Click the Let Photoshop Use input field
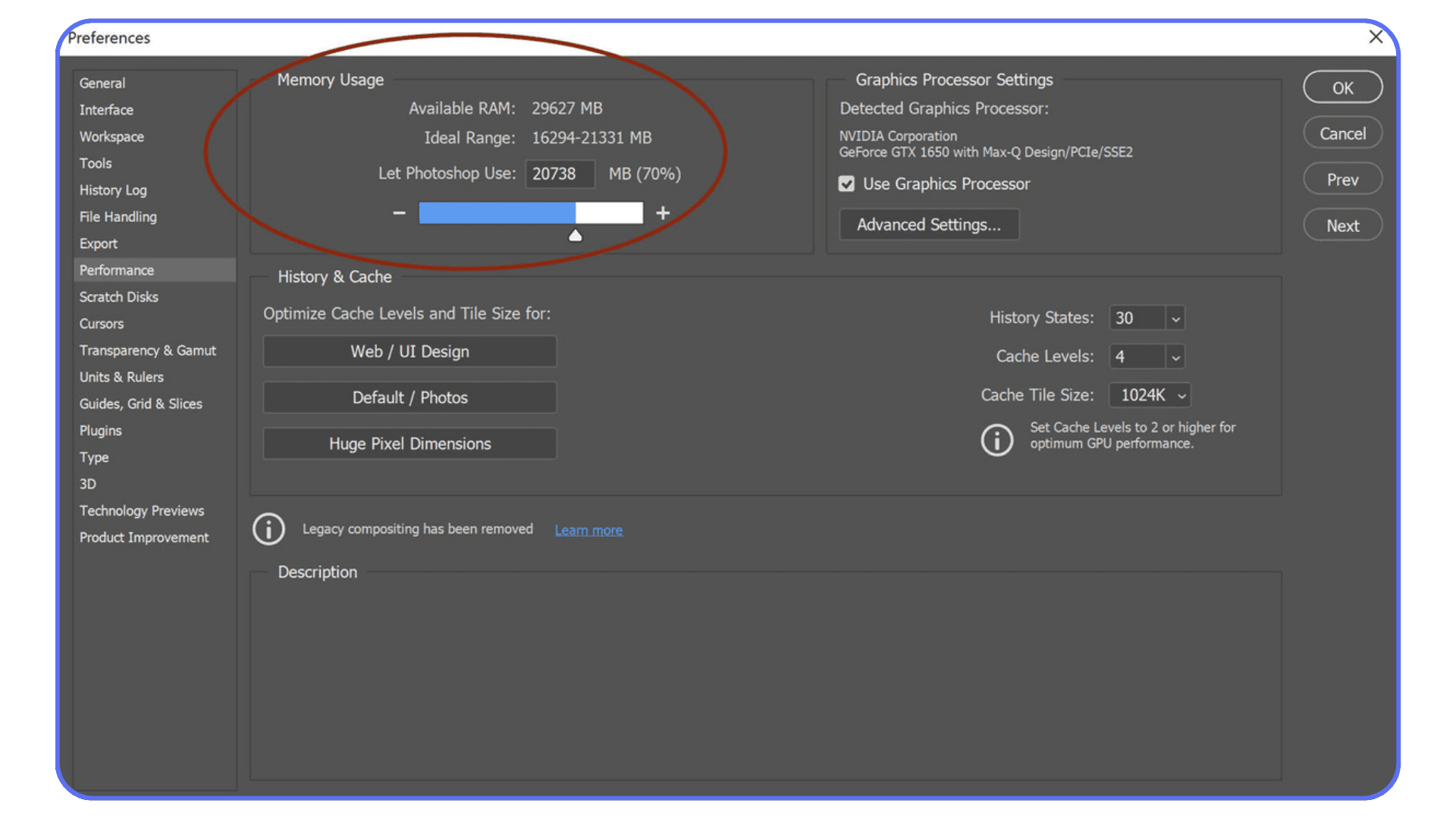The width and height of the screenshot is (1456, 819). (x=560, y=174)
